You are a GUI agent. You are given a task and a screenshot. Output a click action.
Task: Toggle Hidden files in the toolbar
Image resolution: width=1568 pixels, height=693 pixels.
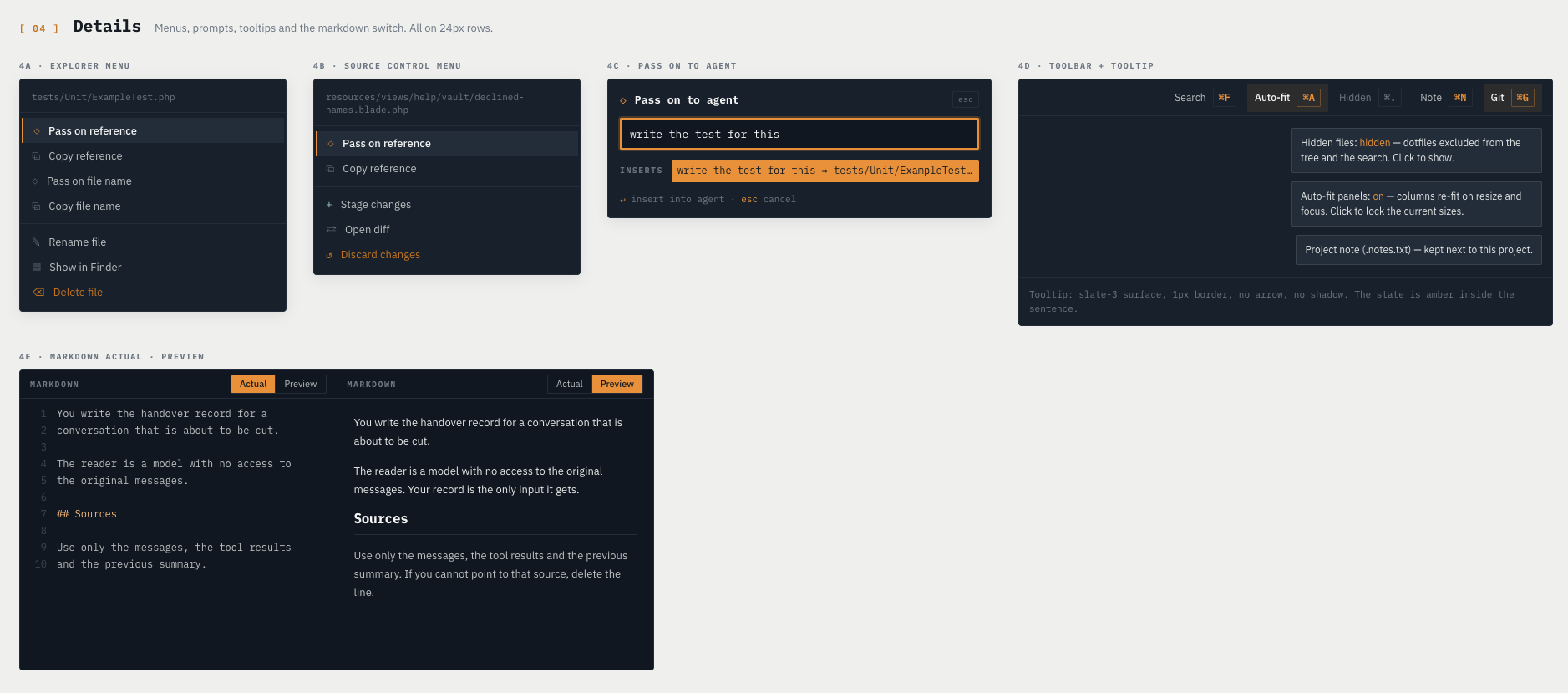[x=1370, y=98]
